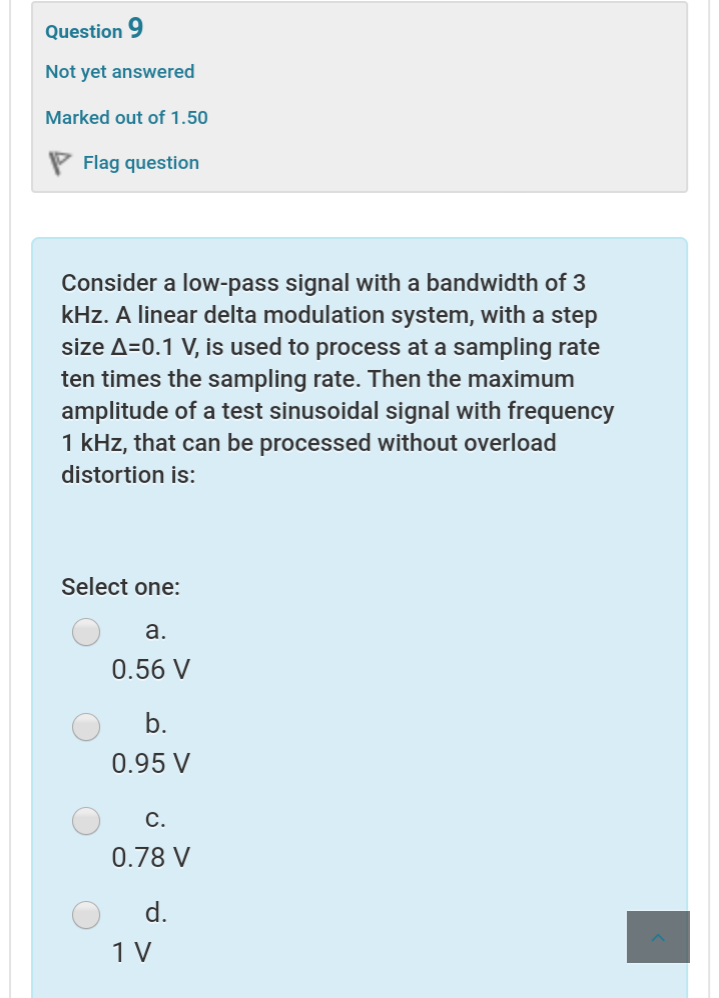Select the answer labeled 0.95 V
Viewport: 719px width, 998px height.
(x=150, y=763)
